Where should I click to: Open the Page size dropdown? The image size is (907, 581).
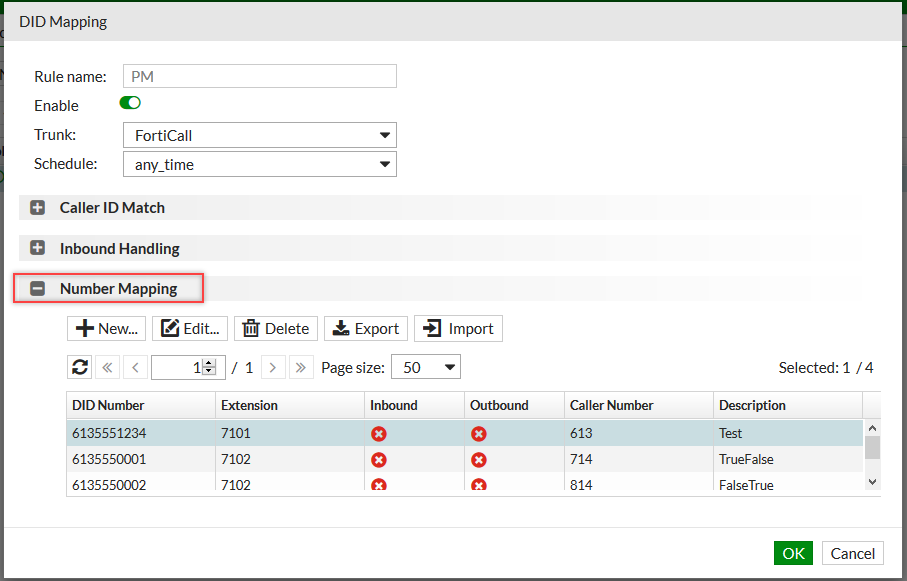(426, 367)
